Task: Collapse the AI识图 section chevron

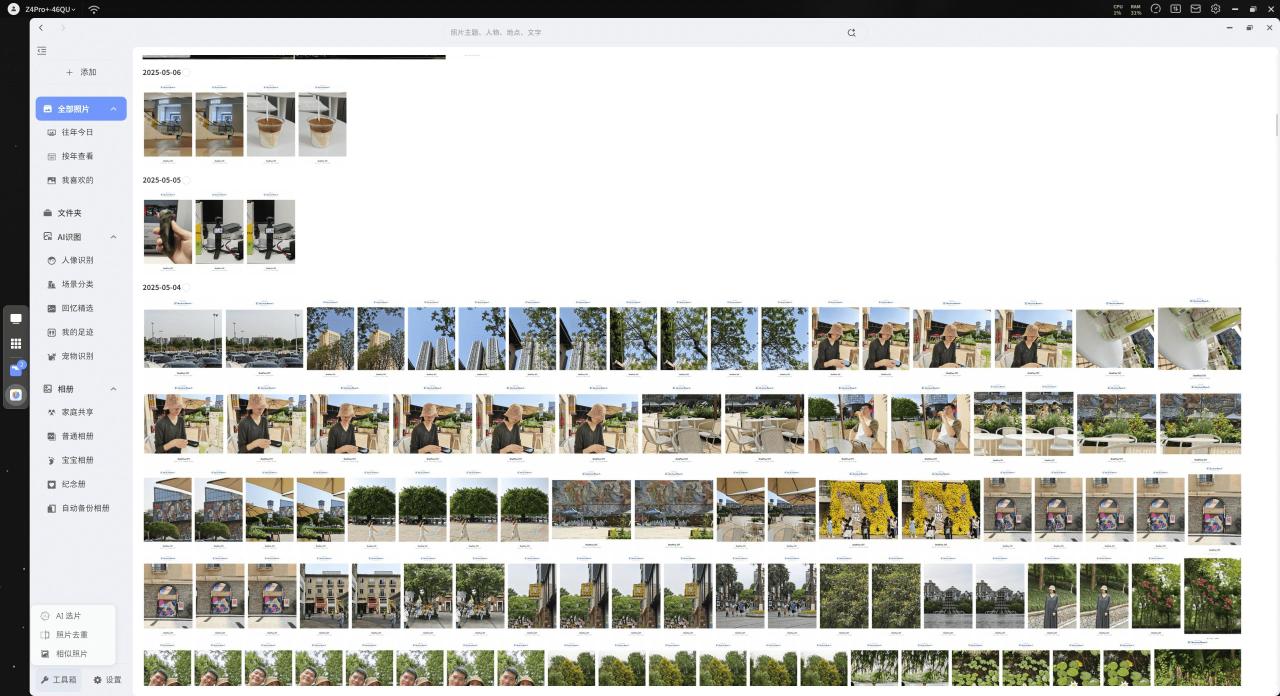Action: coord(113,237)
